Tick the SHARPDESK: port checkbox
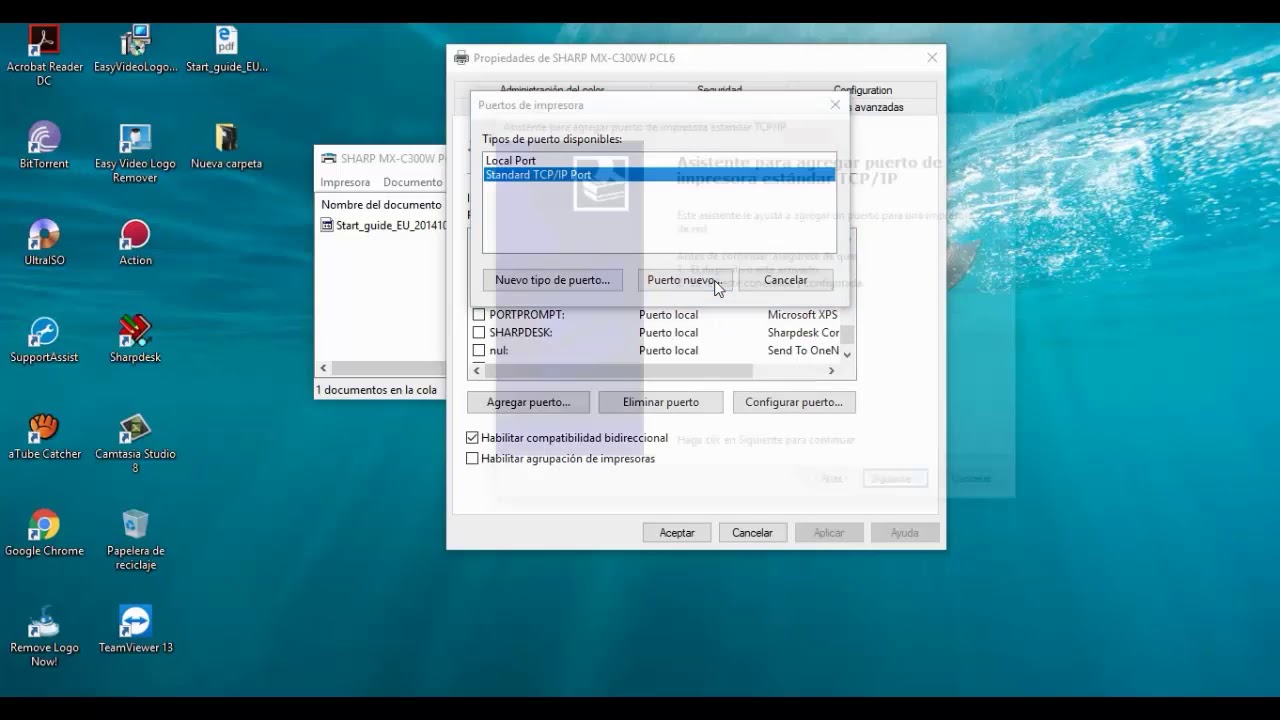 click(479, 333)
